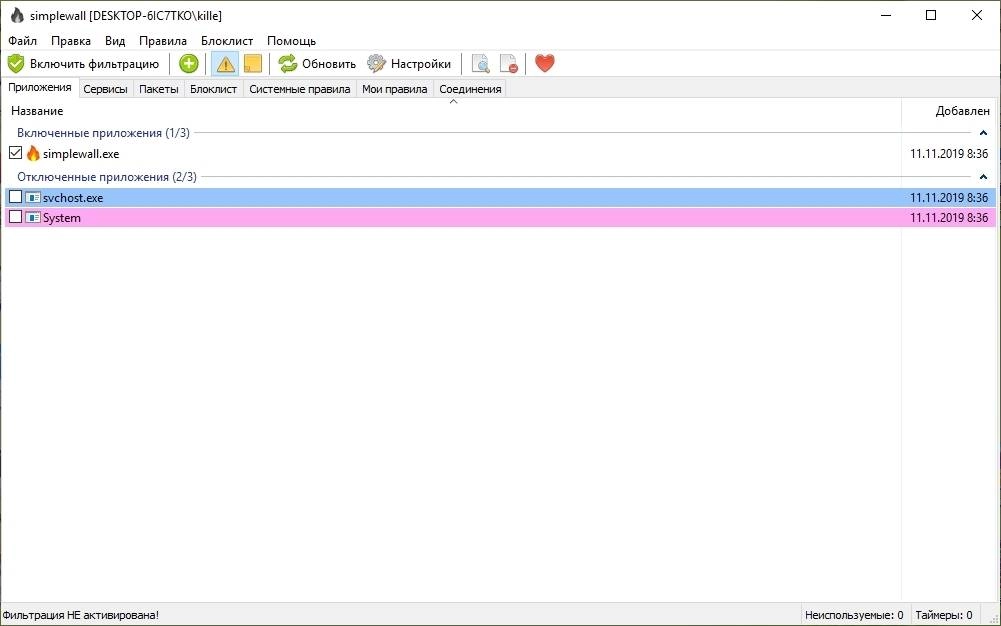Click Неиспользуемые: 0 in status bar
The height and width of the screenshot is (626, 1001).
(854, 615)
